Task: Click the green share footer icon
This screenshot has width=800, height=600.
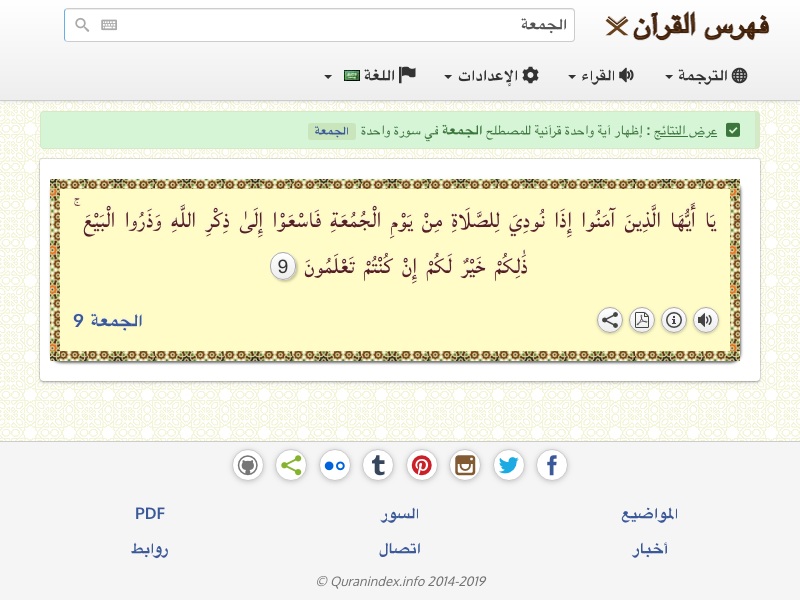Action: [291, 465]
